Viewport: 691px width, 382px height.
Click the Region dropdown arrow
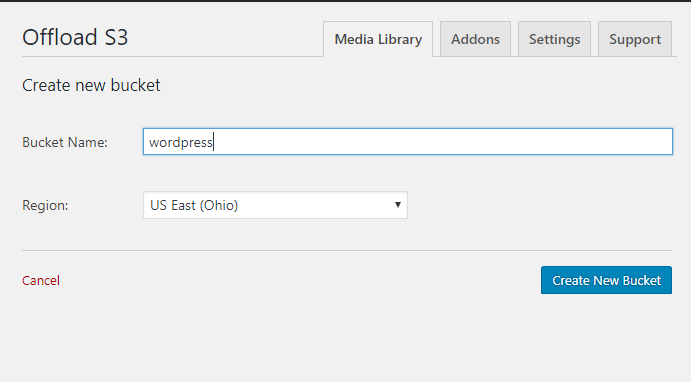[x=398, y=205]
